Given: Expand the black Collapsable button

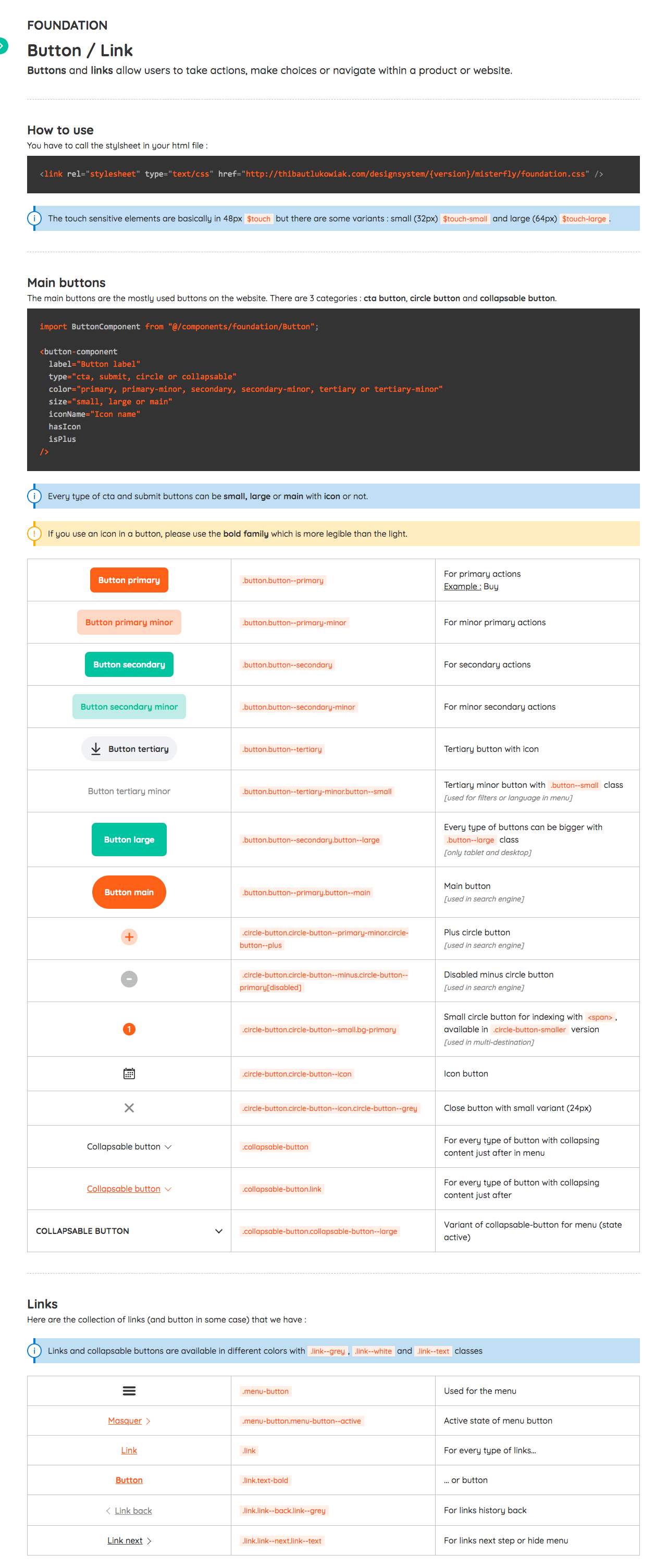Looking at the screenshot, I should pos(129,1146).
